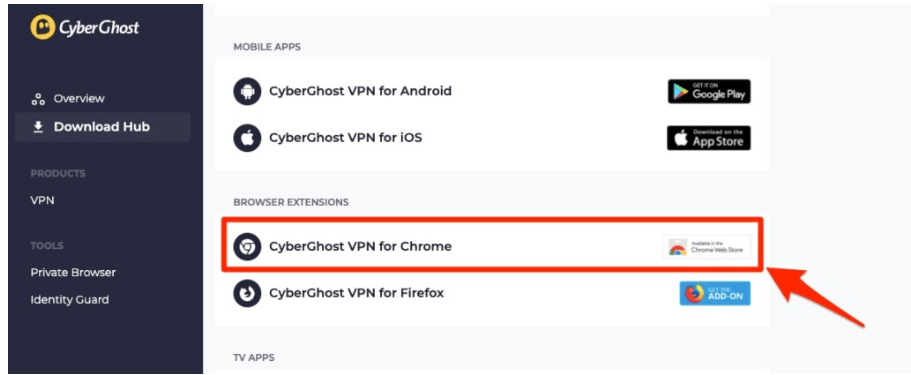Select CyberGhost VPN for Chrome text
Viewport: 911px width, 375px height.
pos(360,247)
